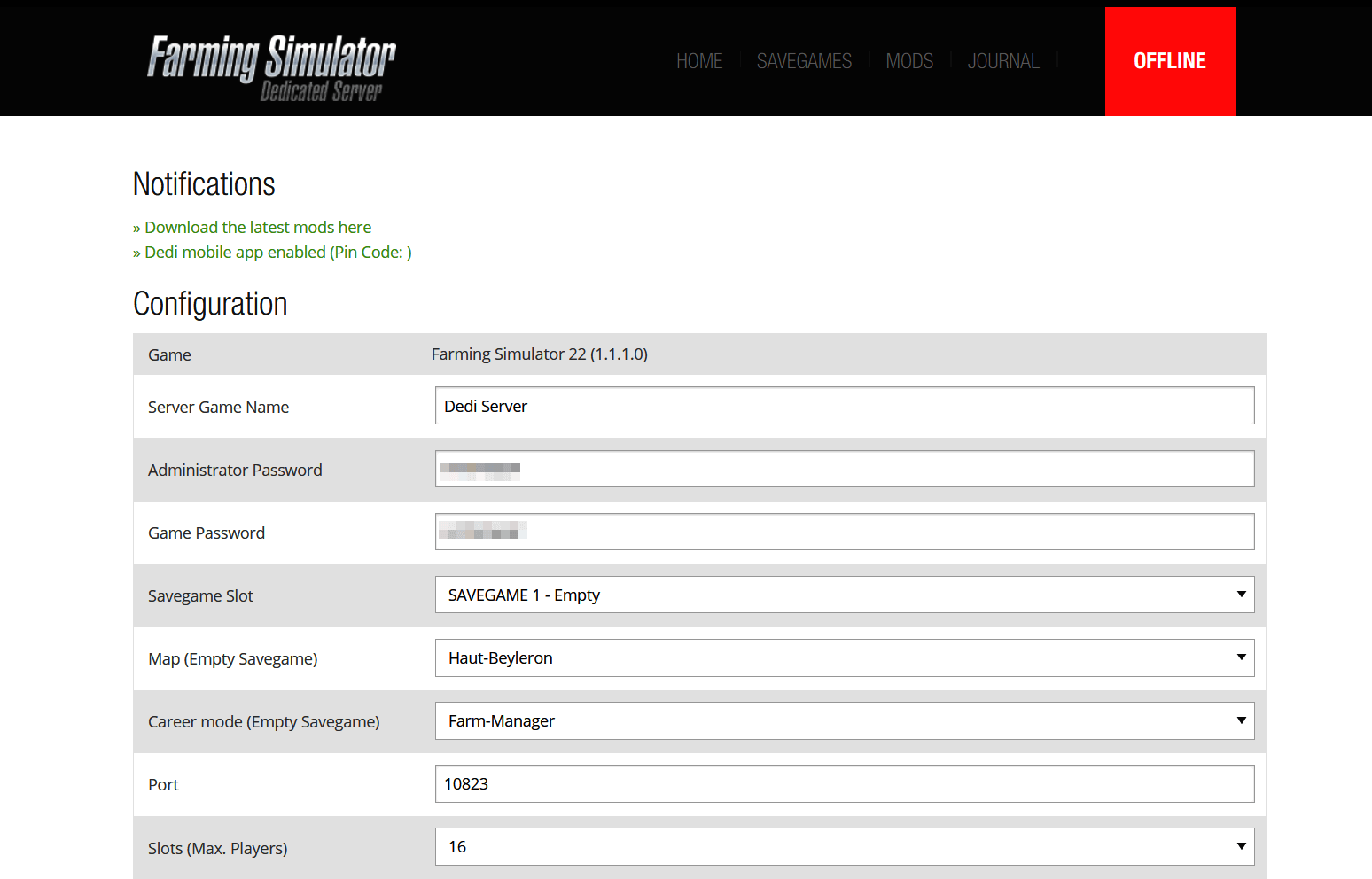This screenshot has height=879, width=1372.
Task: Click the Savegame Slot dropdown arrow
Action: [x=1240, y=595]
